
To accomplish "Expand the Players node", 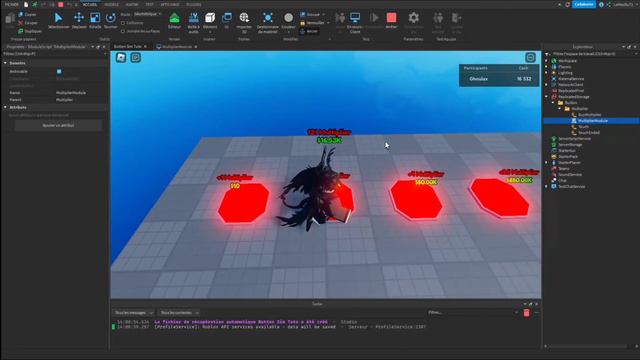I will click(547, 67).
